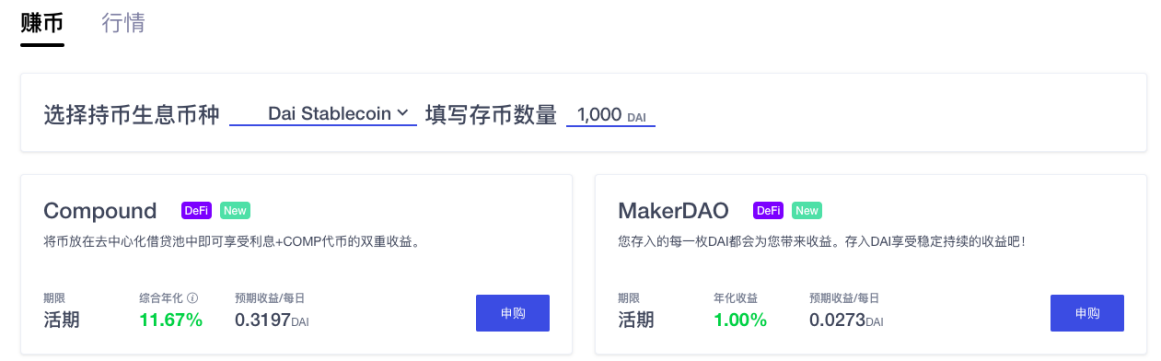The height and width of the screenshot is (361, 1161).
Task: Open the Dai Stablecoin currency dropdown
Action: point(323,114)
